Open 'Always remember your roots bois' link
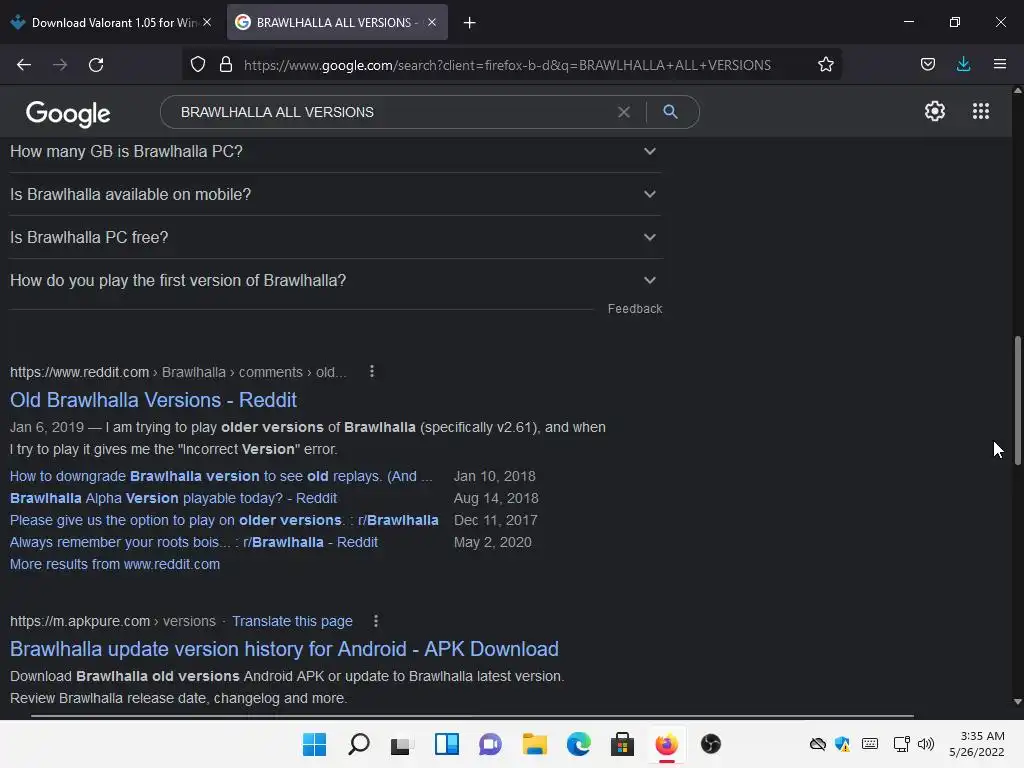 coord(193,543)
